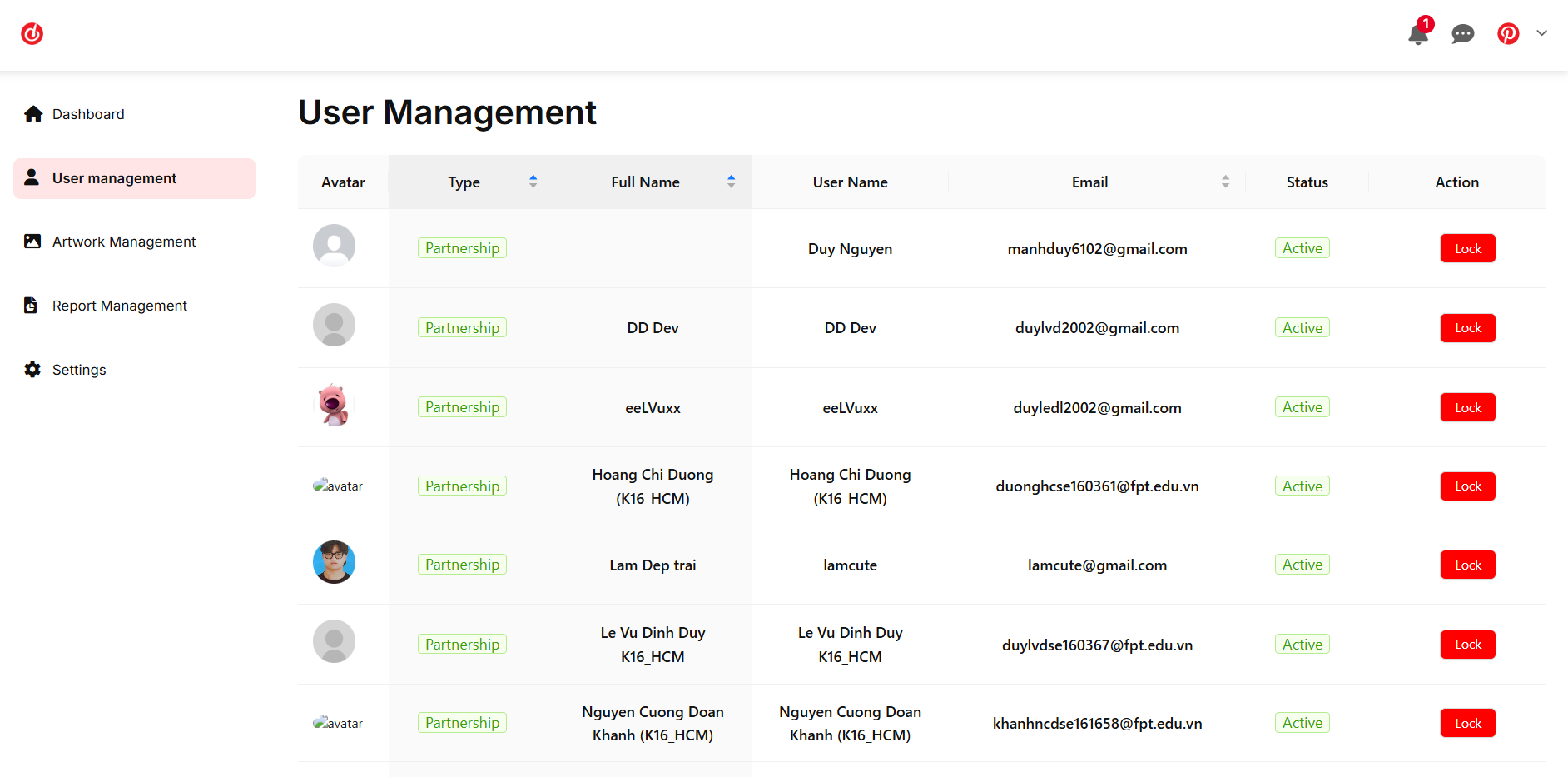1568x777 pixels.
Task: Click email khanhncdse161658@fpt.edu.vn
Action: click(1097, 724)
